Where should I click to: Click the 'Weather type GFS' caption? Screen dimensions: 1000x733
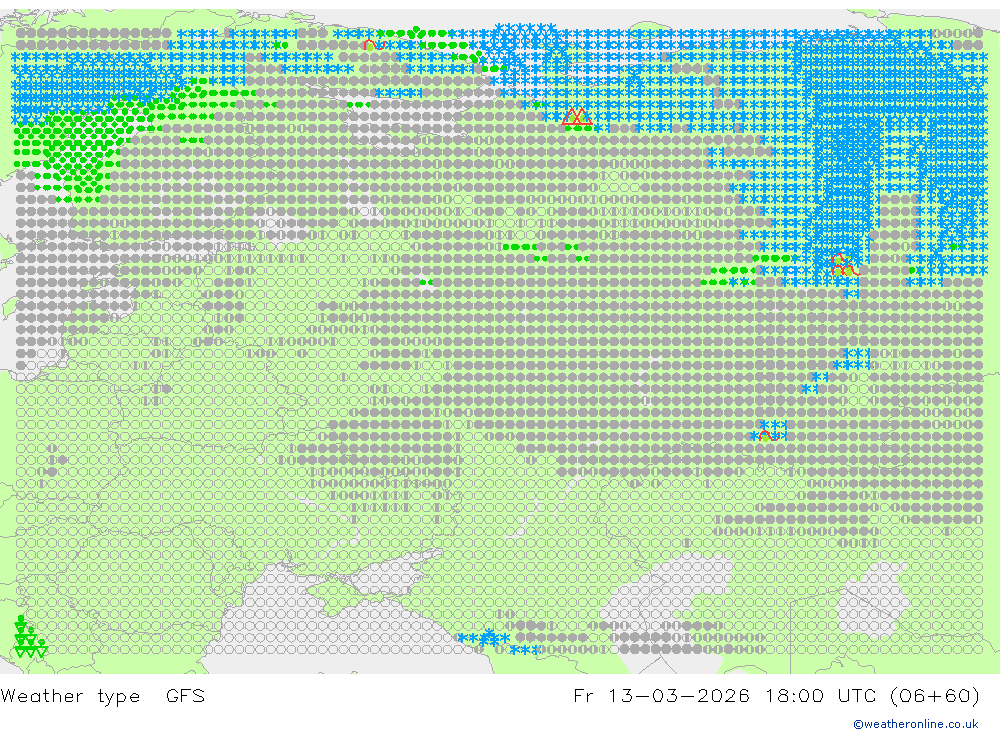coord(103,695)
